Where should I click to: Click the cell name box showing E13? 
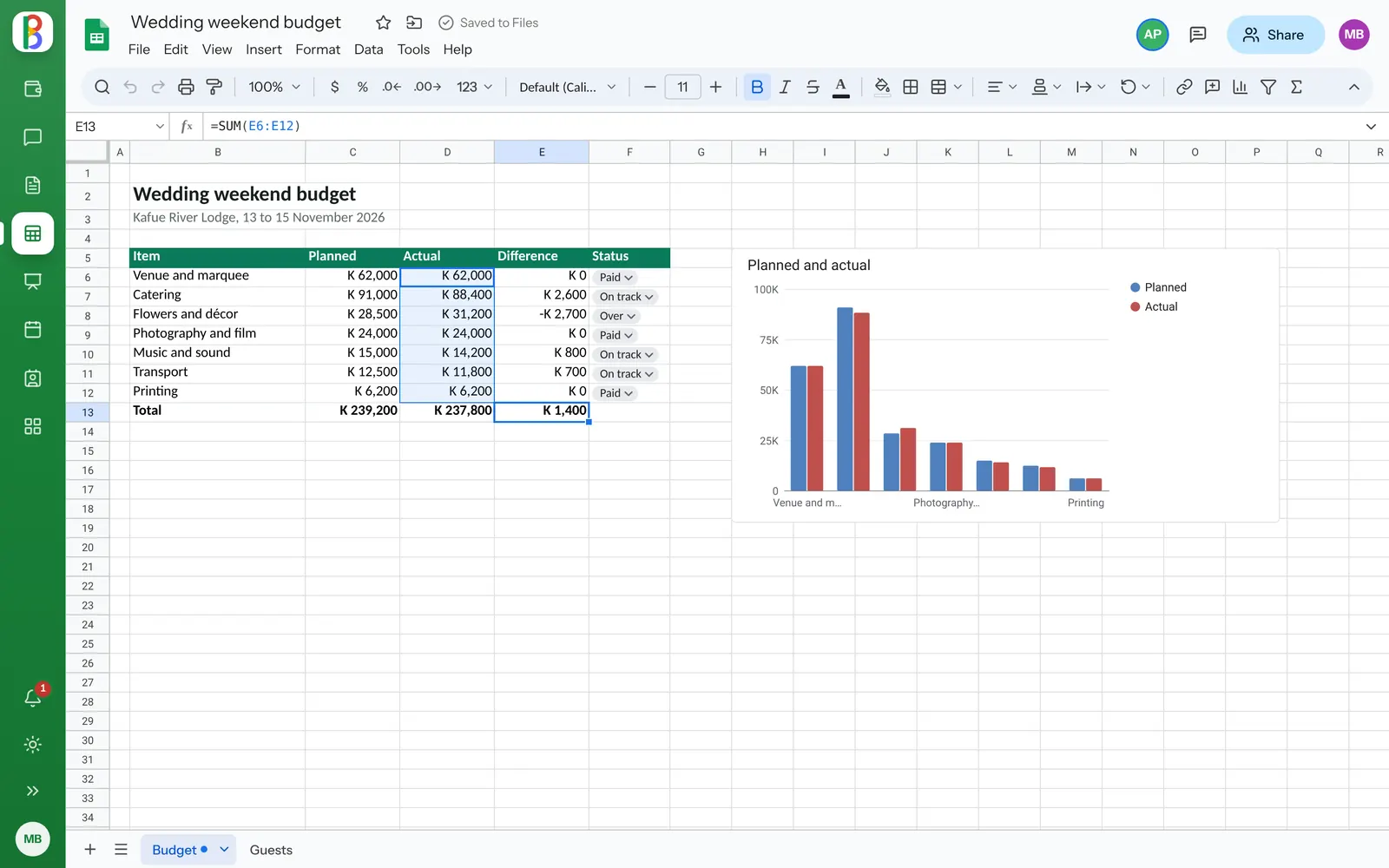click(x=119, y=127)
